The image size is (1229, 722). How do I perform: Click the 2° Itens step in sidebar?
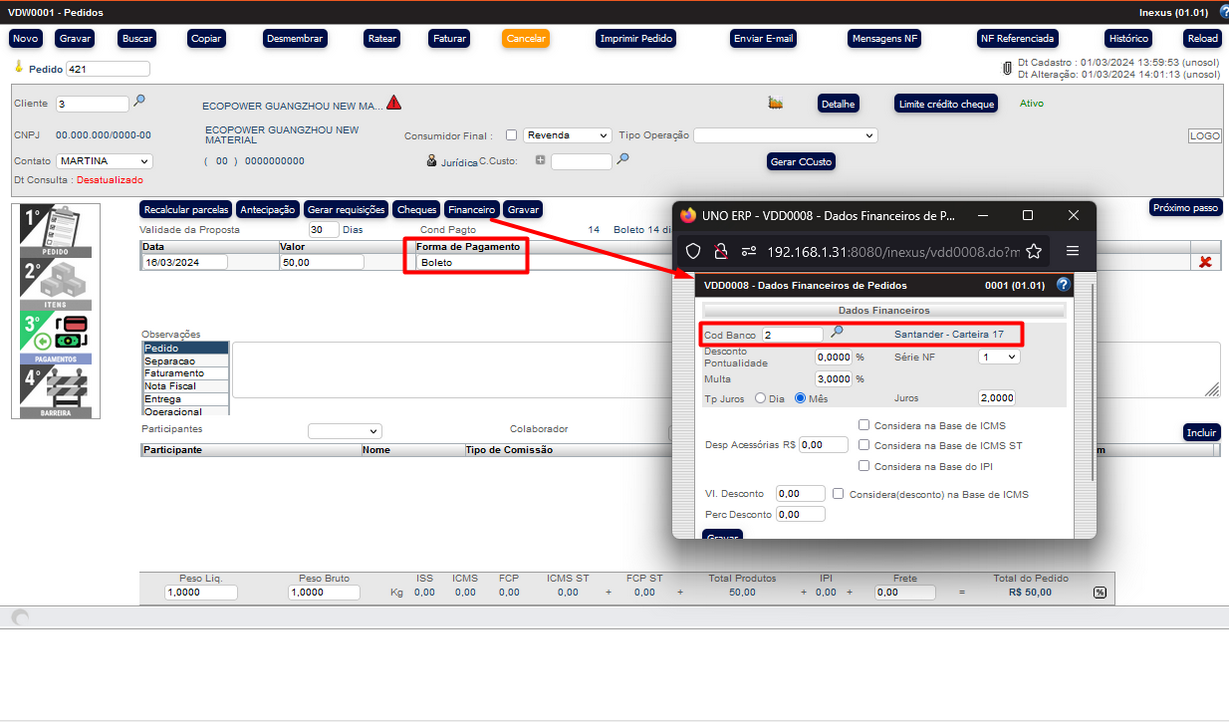point(56,284)
